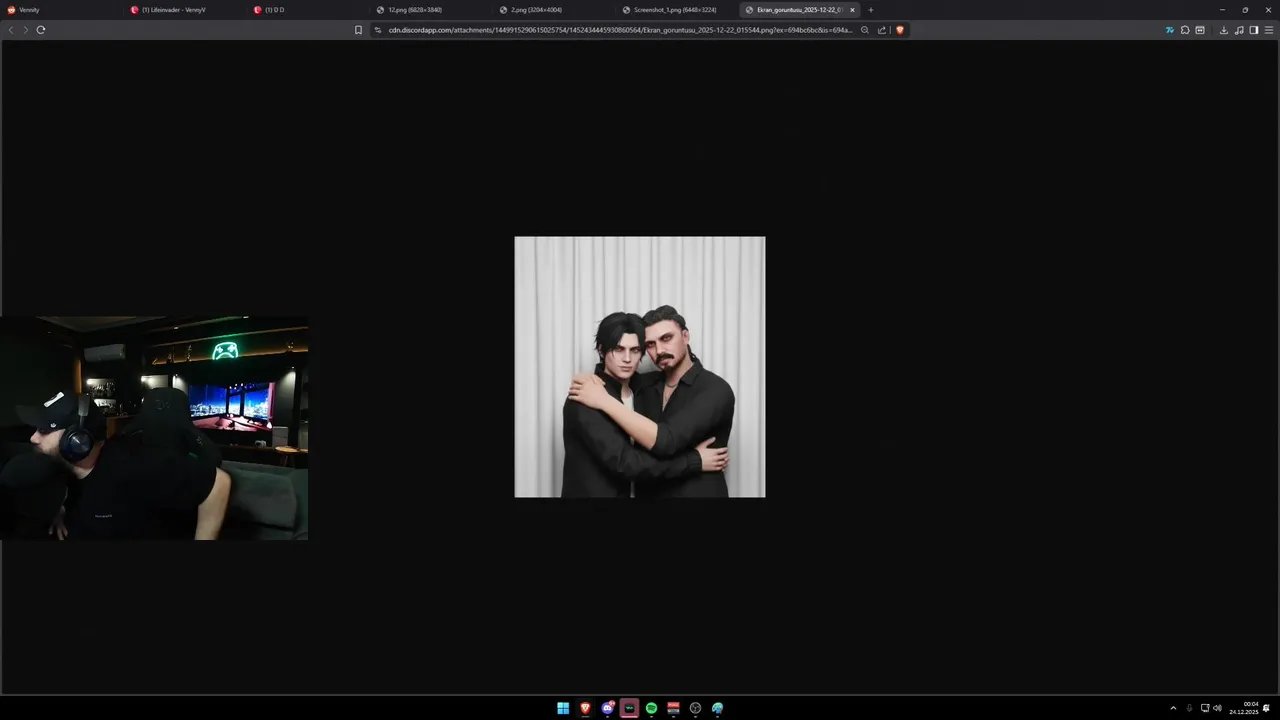Open network settings tray icon

point(1205,708)
